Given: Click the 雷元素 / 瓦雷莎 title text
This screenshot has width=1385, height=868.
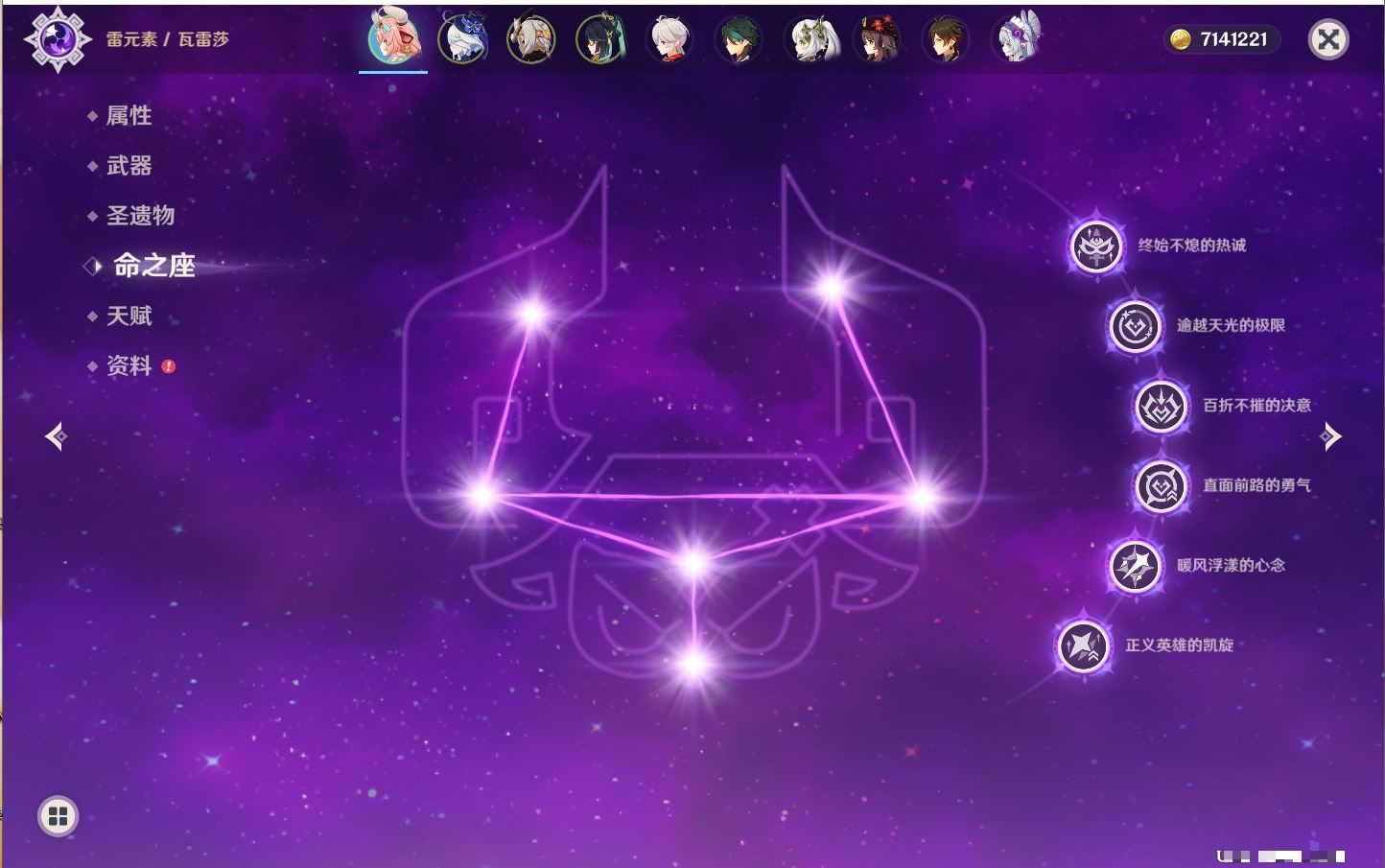Looking at the screenshot, I should tap(168, 39).
